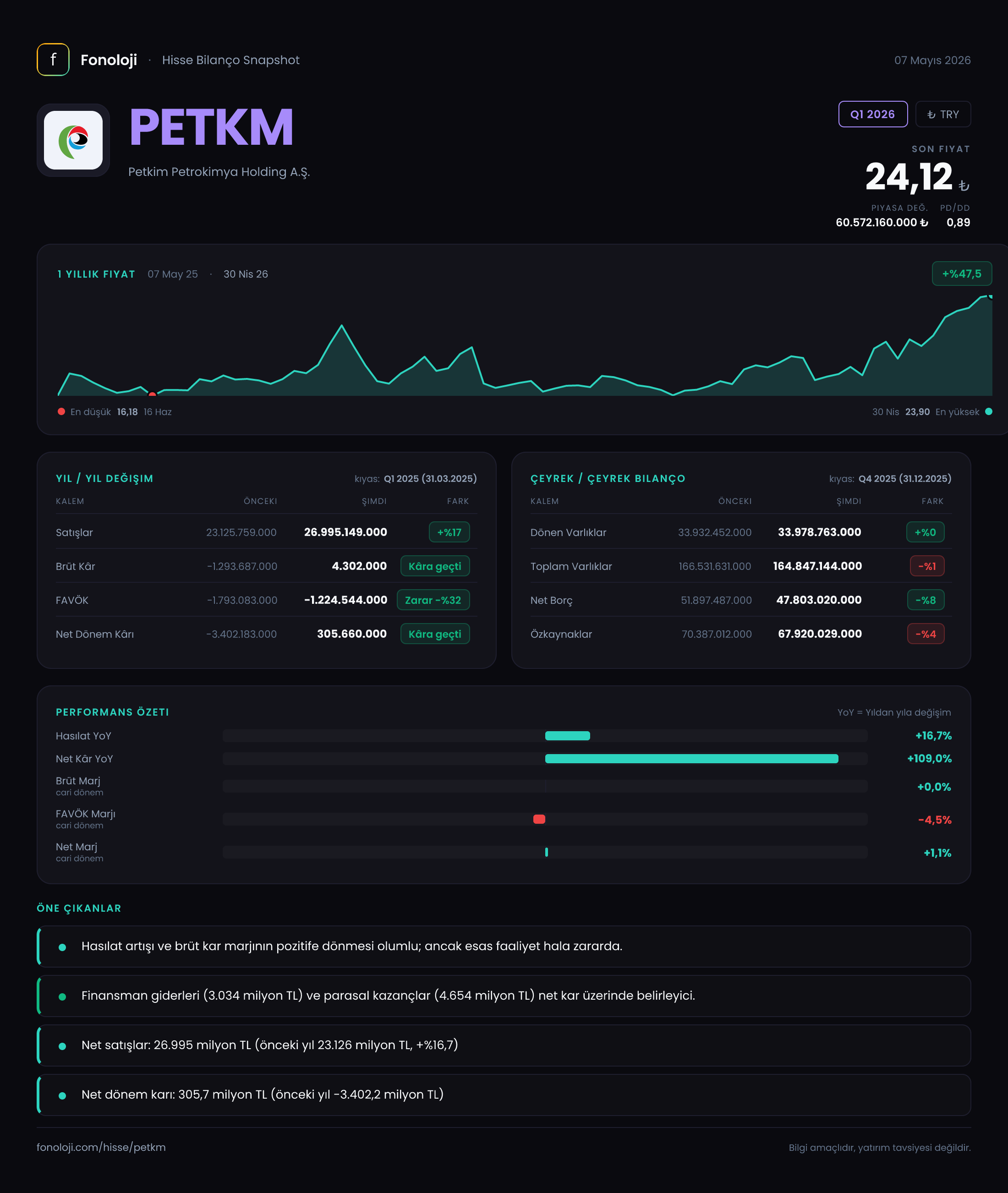Click the 30 Nis 26 chart end date
The height and width of the screenshot is (1193, 1008).
point(246,274)
